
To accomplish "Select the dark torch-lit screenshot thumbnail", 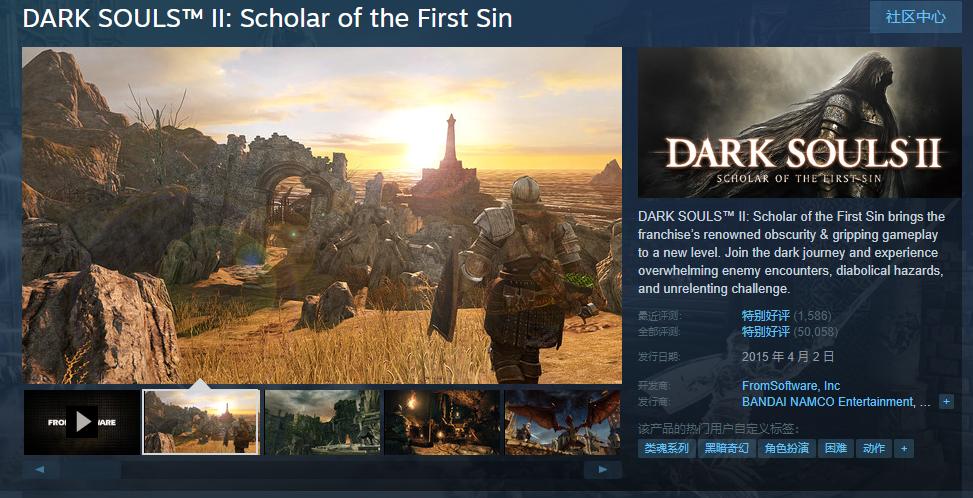I will tap(442, 422).
